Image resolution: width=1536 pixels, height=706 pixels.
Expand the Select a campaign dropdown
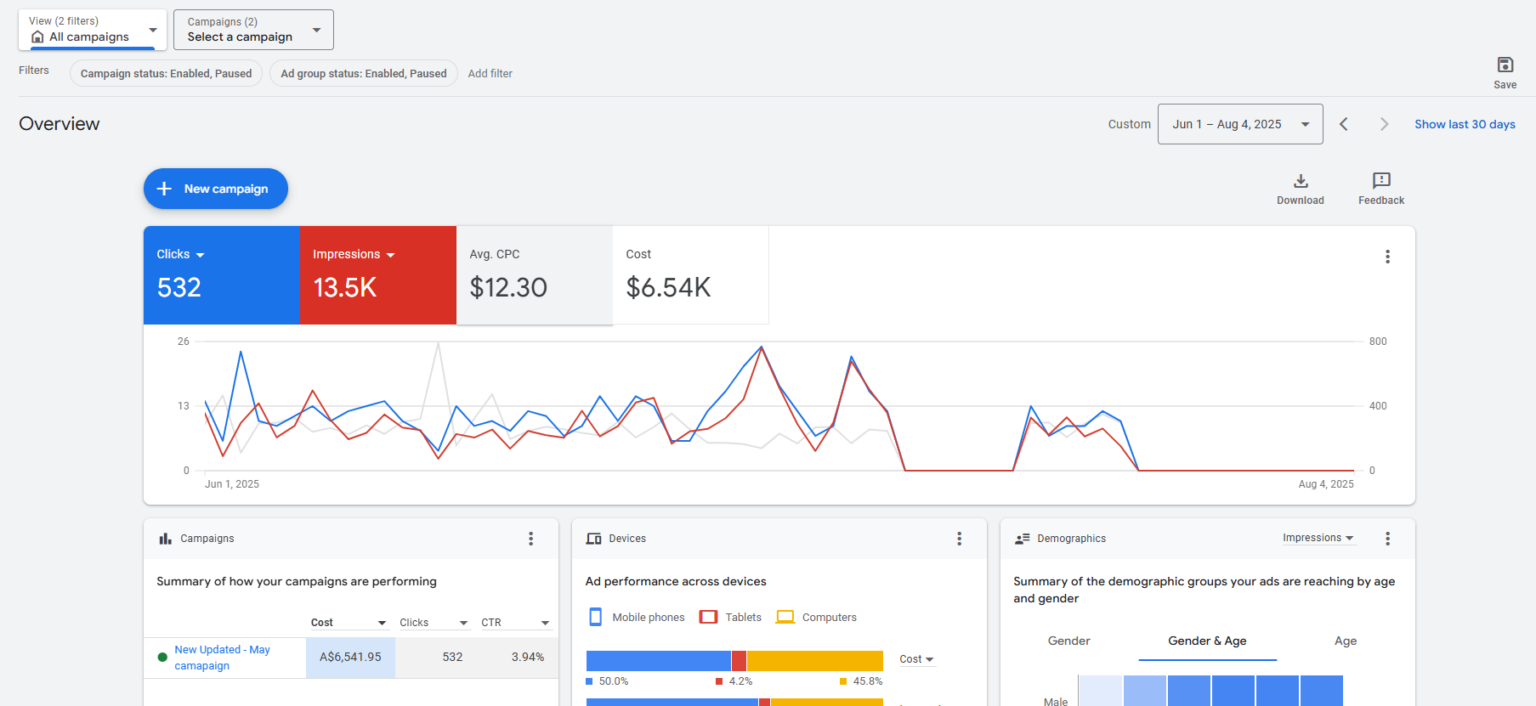click(x=253, y=30)
